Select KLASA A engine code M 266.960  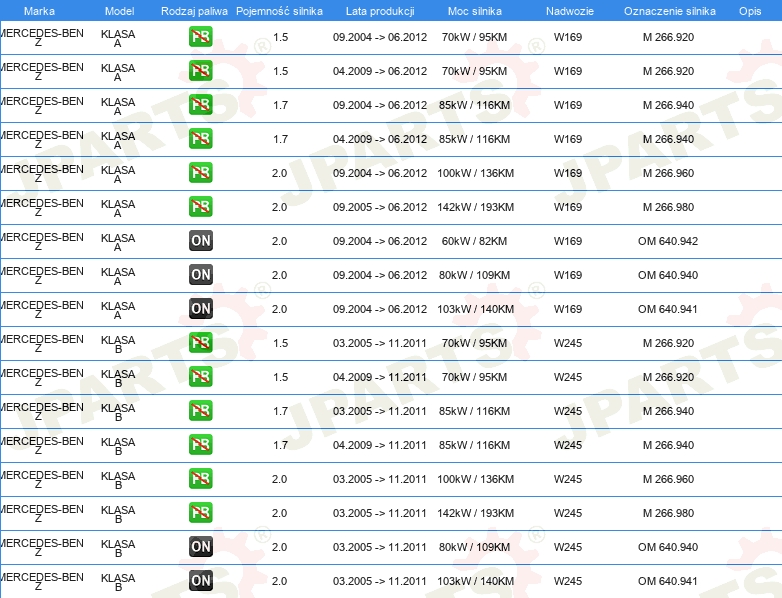(x=668, y=173)
